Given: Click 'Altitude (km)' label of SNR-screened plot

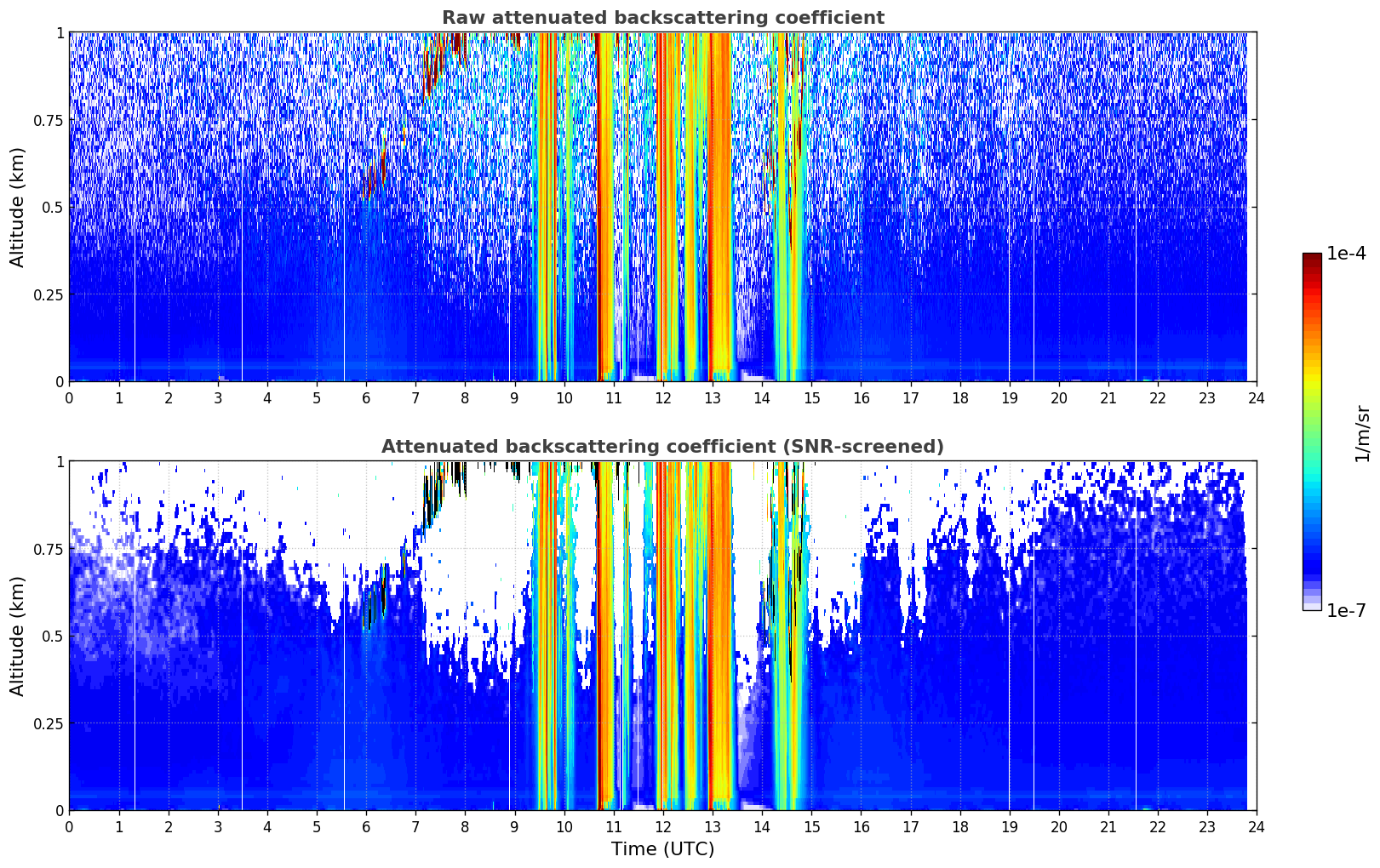Looking at the screenshot, I should tap(18, 636).
